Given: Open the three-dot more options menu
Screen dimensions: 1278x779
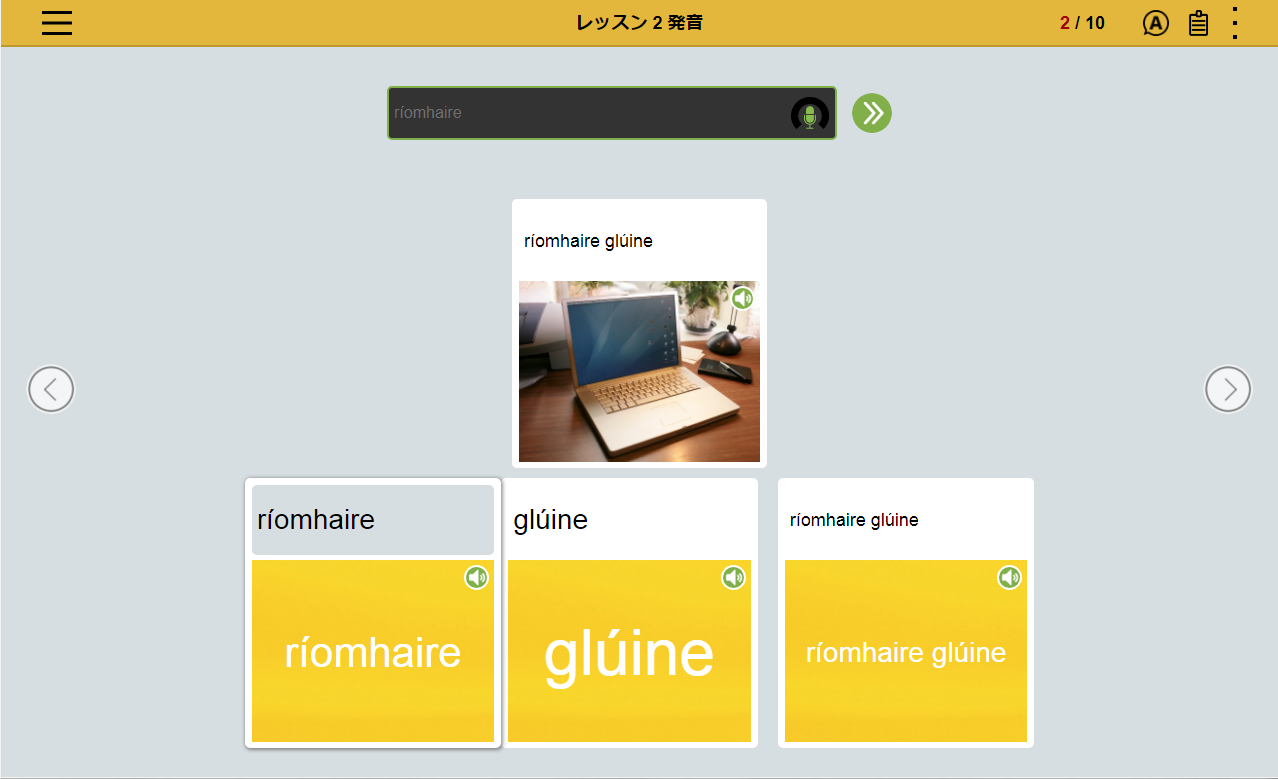Looking at the screenshot, I should tap(1235, 23).
